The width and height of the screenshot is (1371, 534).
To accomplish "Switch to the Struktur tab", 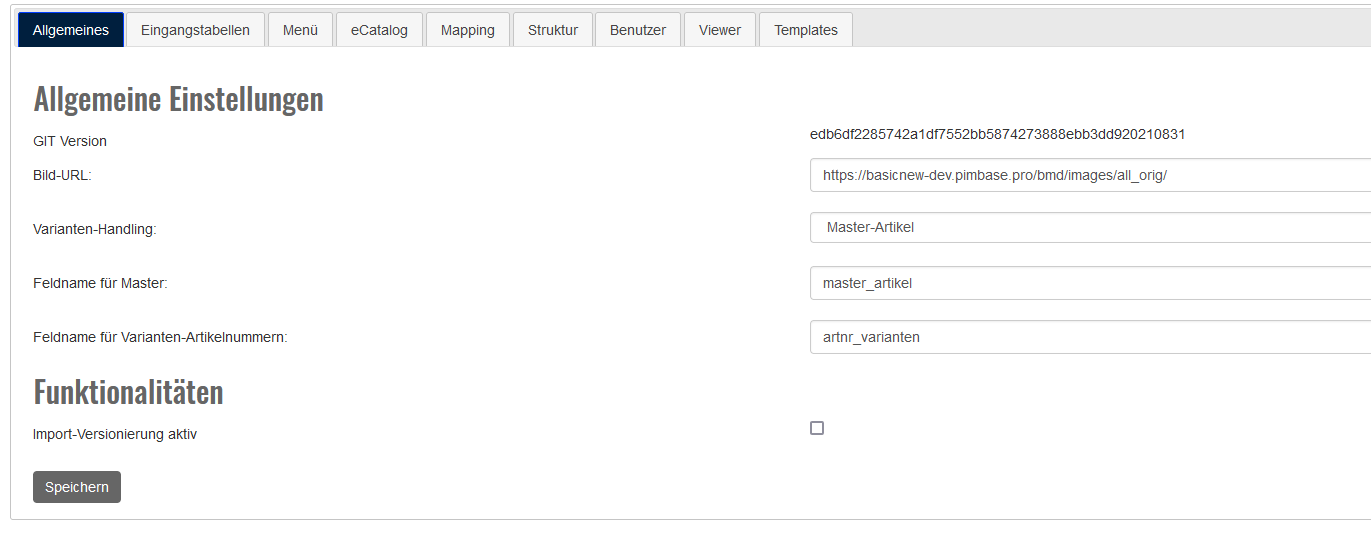I will click(x=552, y=30).
